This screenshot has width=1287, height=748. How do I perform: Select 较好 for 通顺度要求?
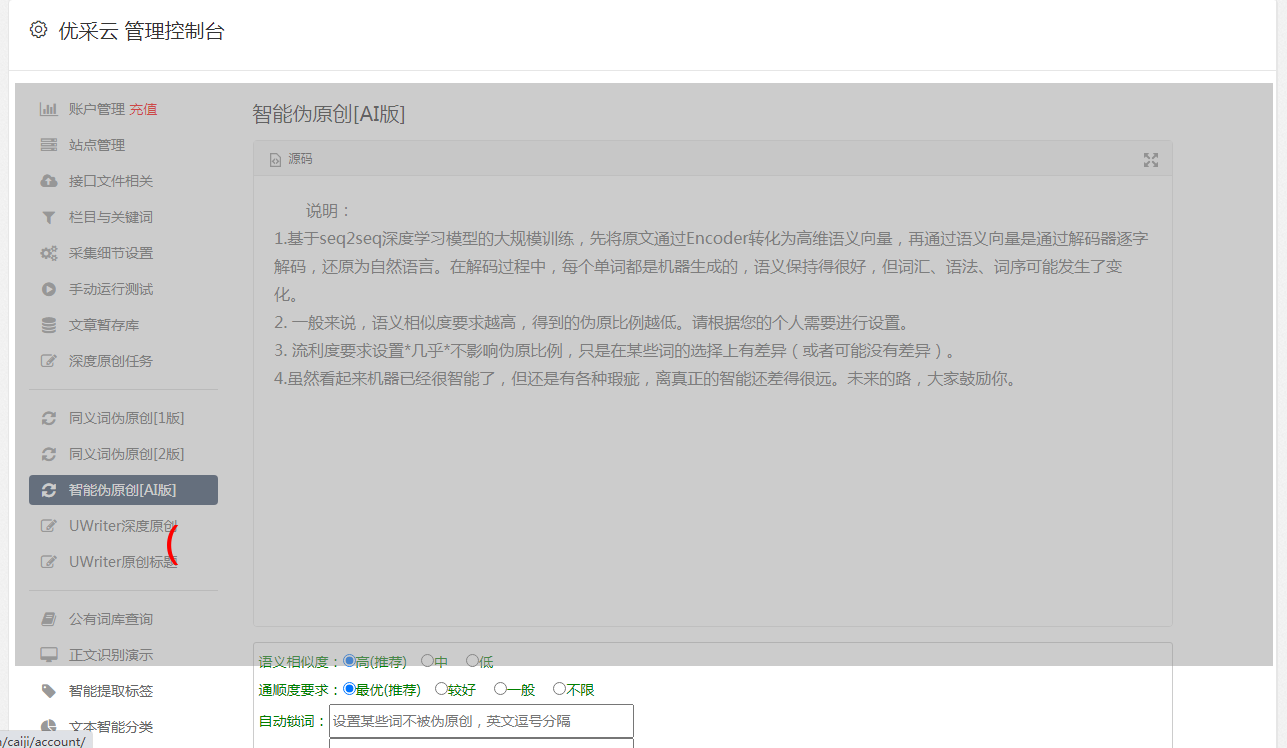click(x=441, y=689)
